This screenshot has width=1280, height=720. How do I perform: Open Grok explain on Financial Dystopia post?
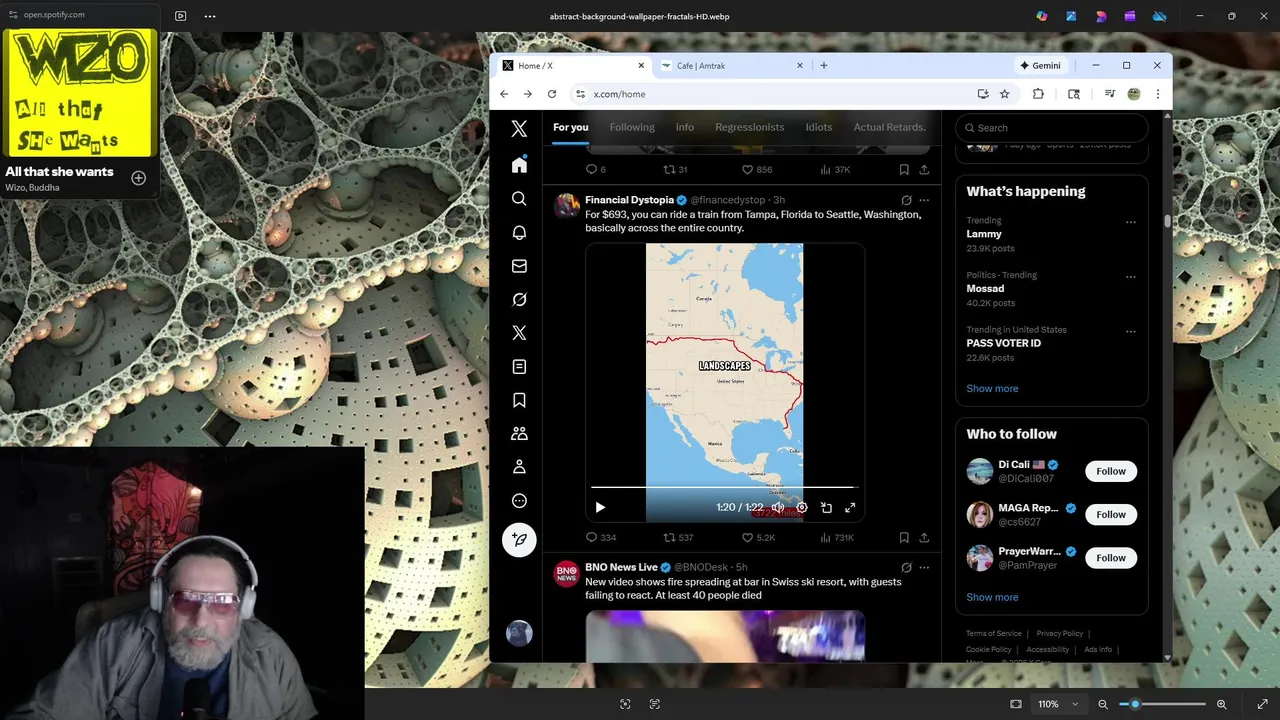[x=906, y=200]
